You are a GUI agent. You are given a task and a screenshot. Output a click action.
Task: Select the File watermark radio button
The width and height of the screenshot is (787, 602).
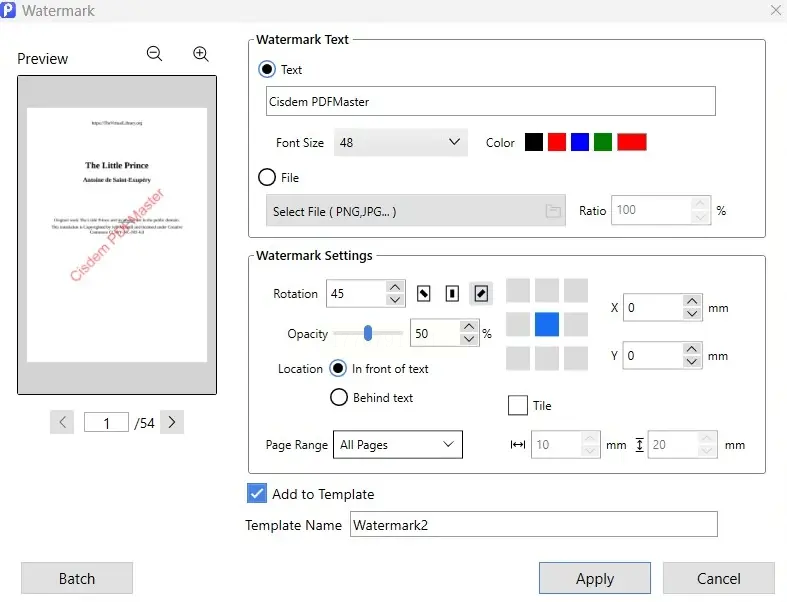[267, 177]
